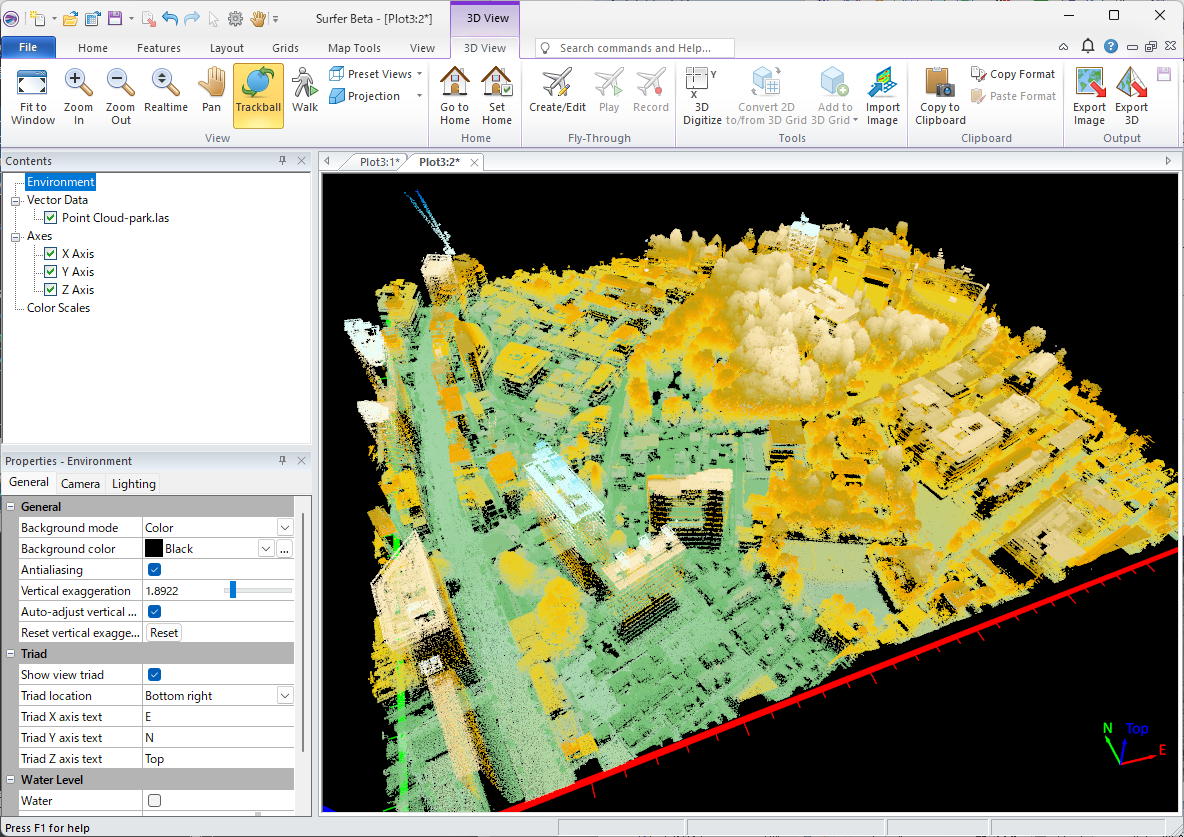Open the Background mode dropdown
Screen dimensions: 1184x837
285,528
